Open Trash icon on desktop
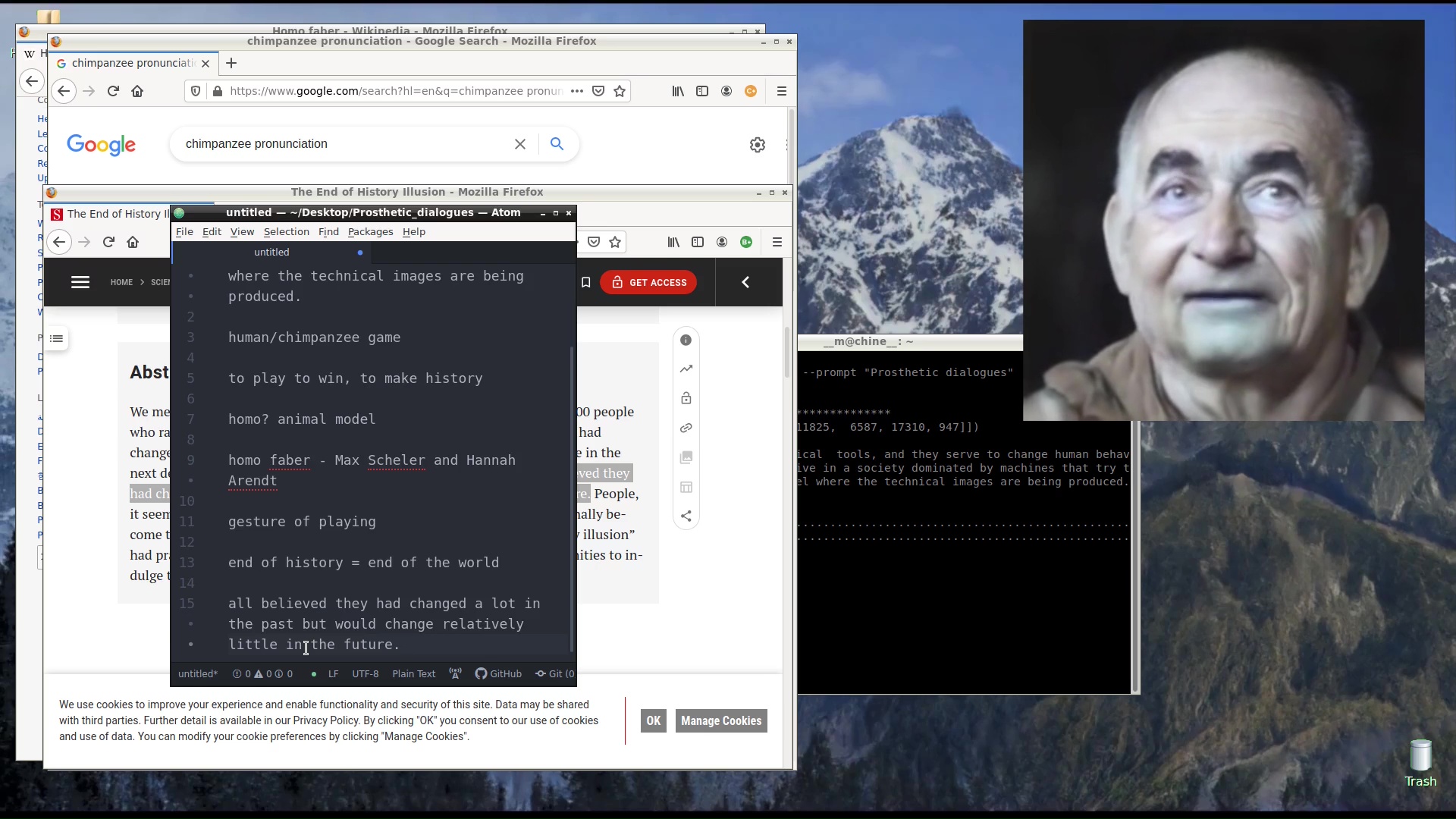This screenshot has width=1456, height=819. coord(1420,763)
